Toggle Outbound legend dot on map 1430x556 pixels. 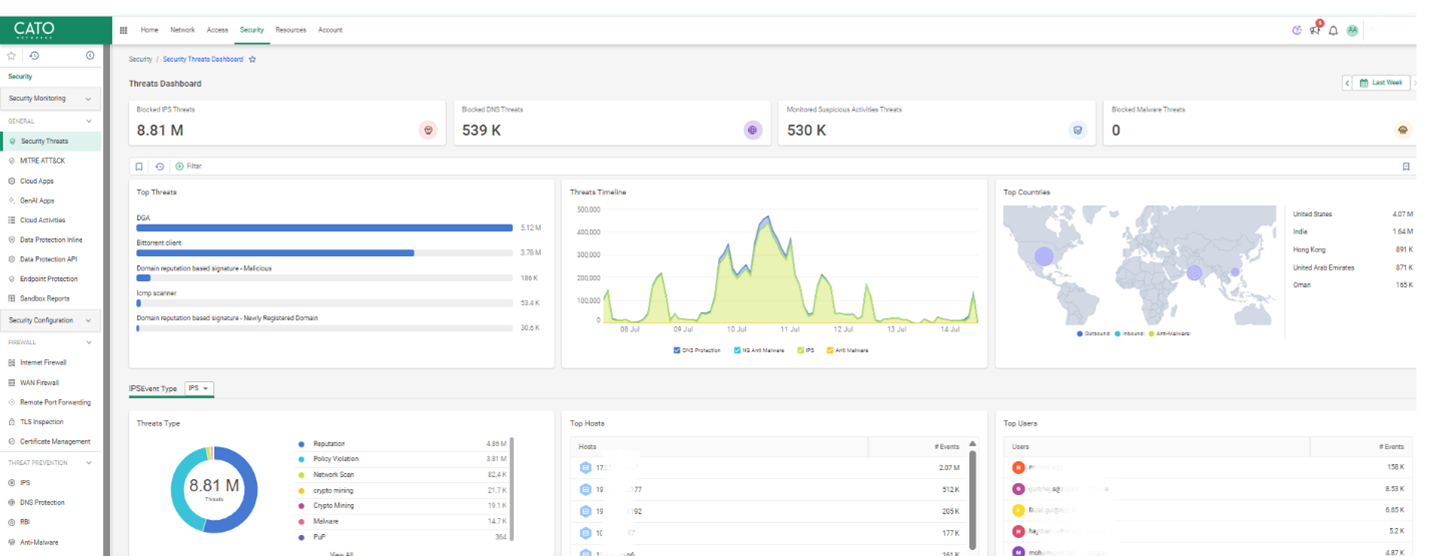pyautogui.click(x=1082, y=332)
